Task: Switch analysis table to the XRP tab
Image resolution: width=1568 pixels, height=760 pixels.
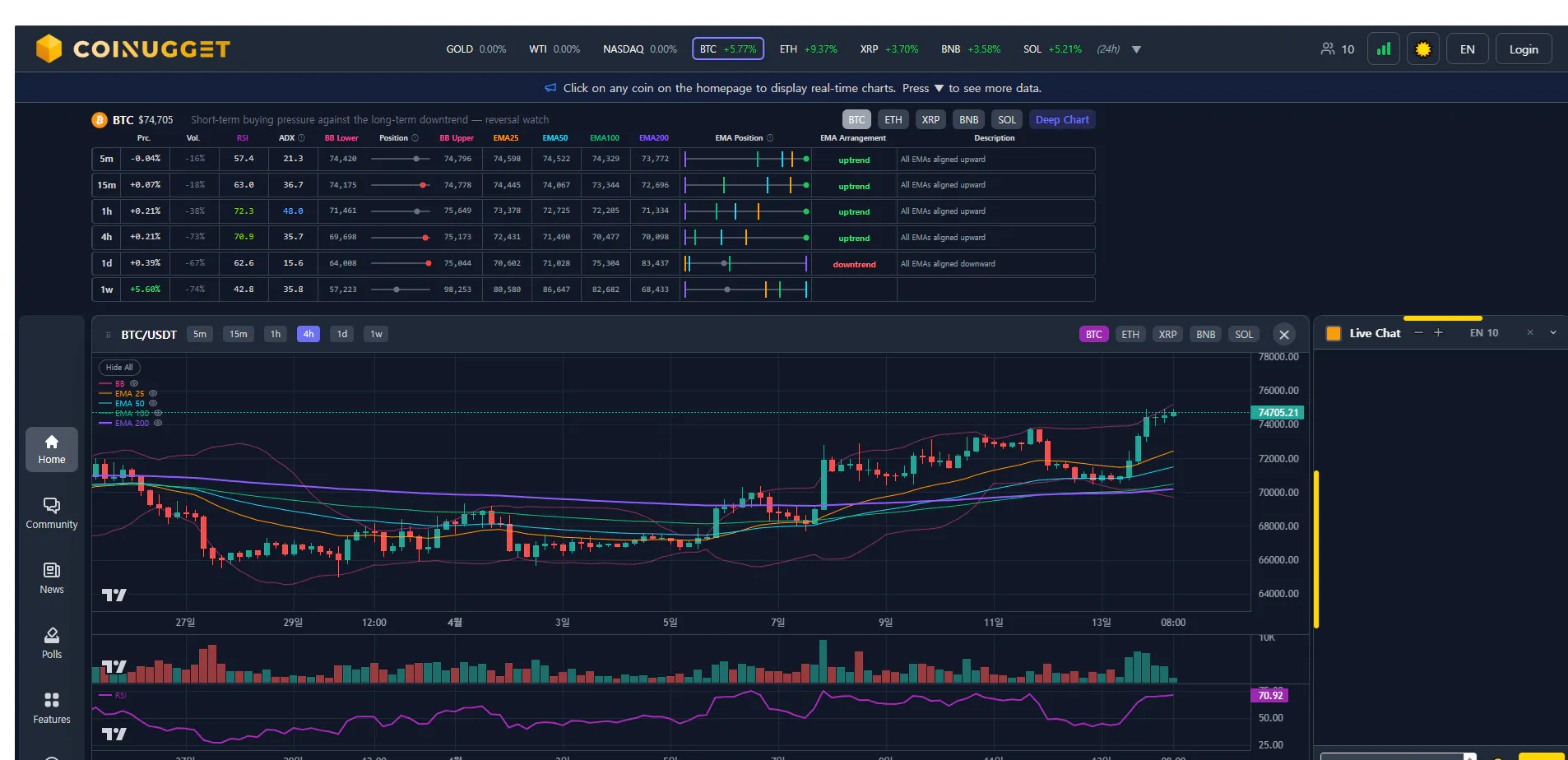Action: coord(930,119)
